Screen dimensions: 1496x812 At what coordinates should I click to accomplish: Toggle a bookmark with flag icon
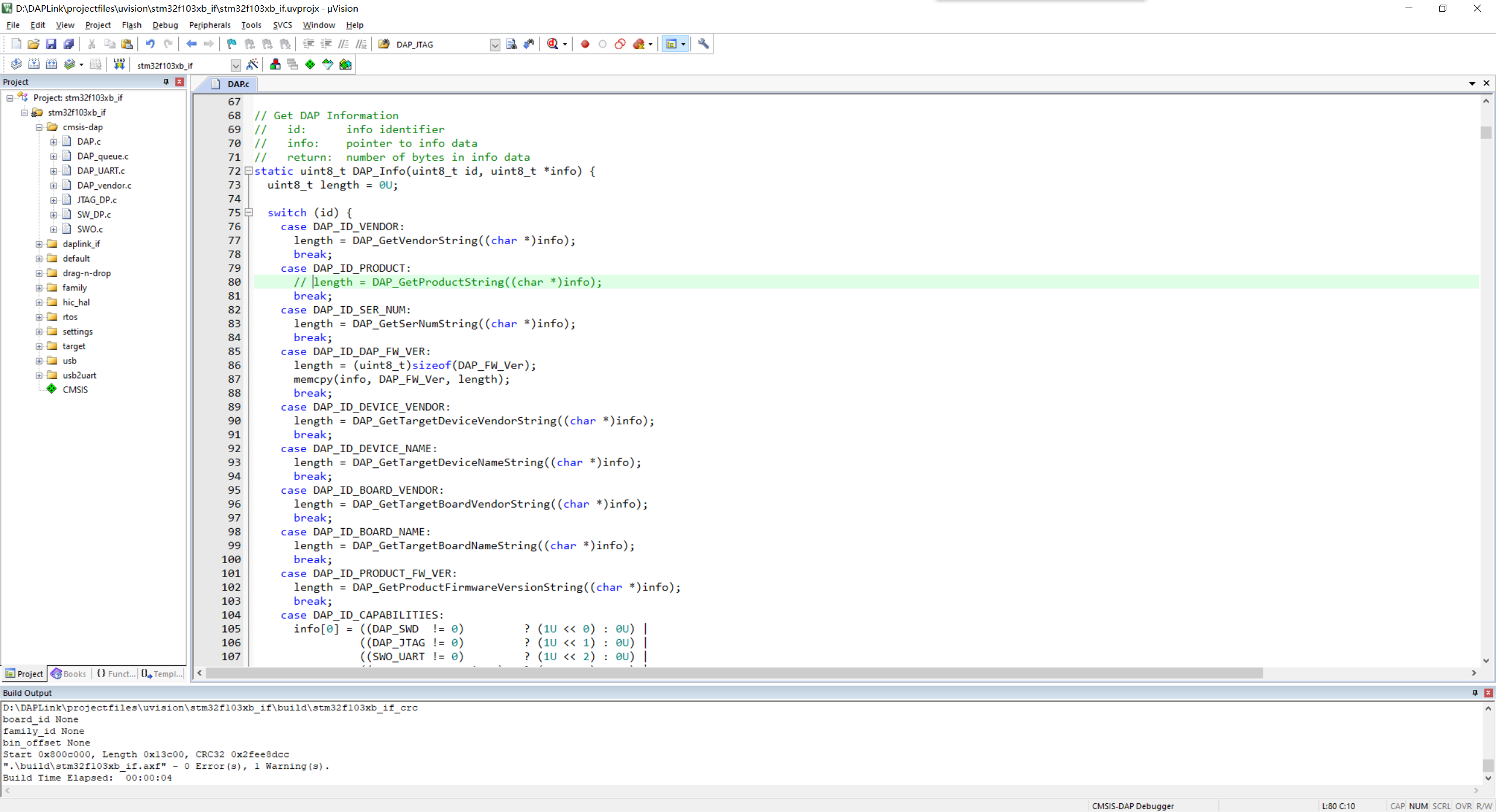[231, 44]
